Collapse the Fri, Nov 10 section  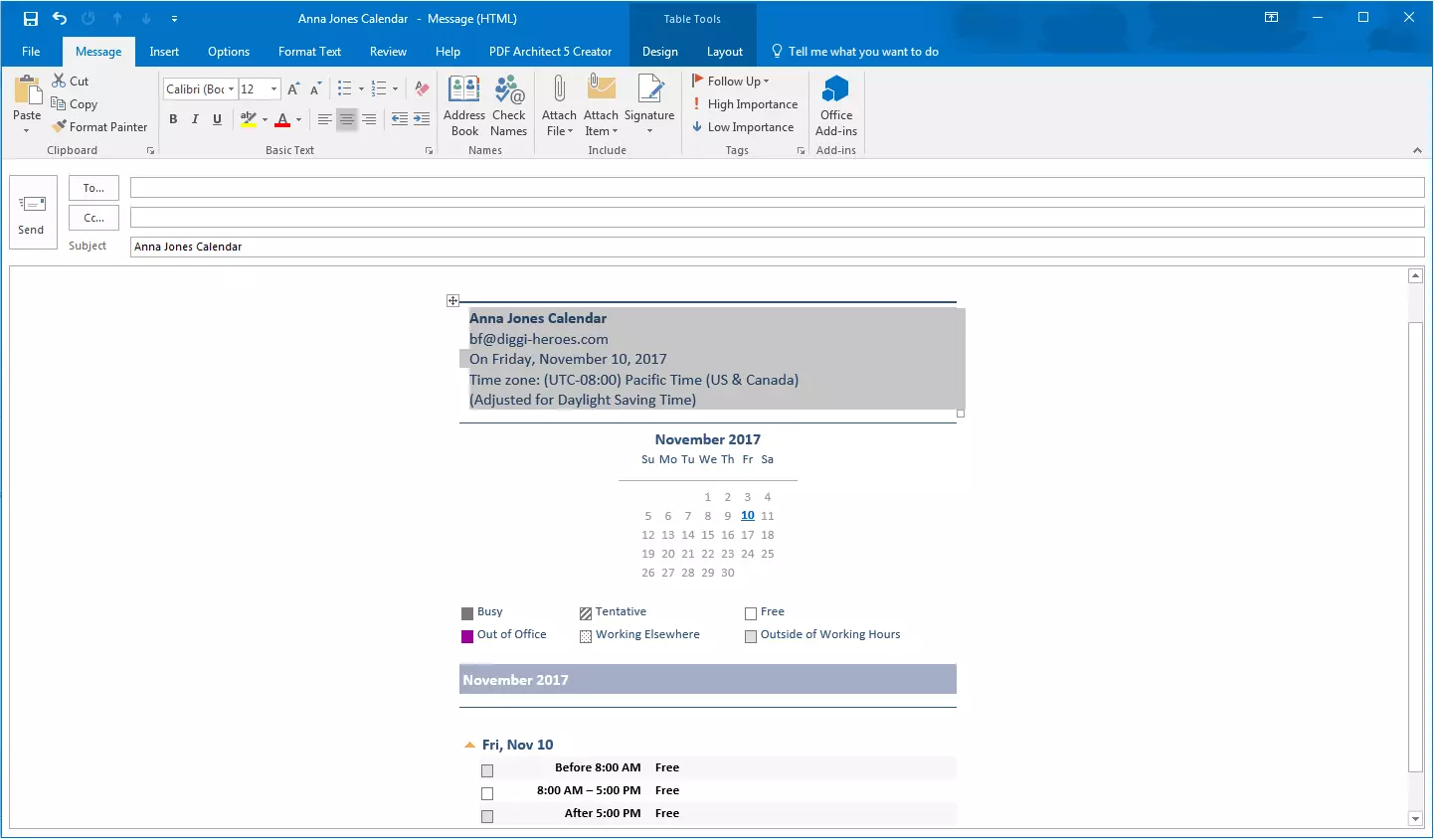tap(469, 745)
